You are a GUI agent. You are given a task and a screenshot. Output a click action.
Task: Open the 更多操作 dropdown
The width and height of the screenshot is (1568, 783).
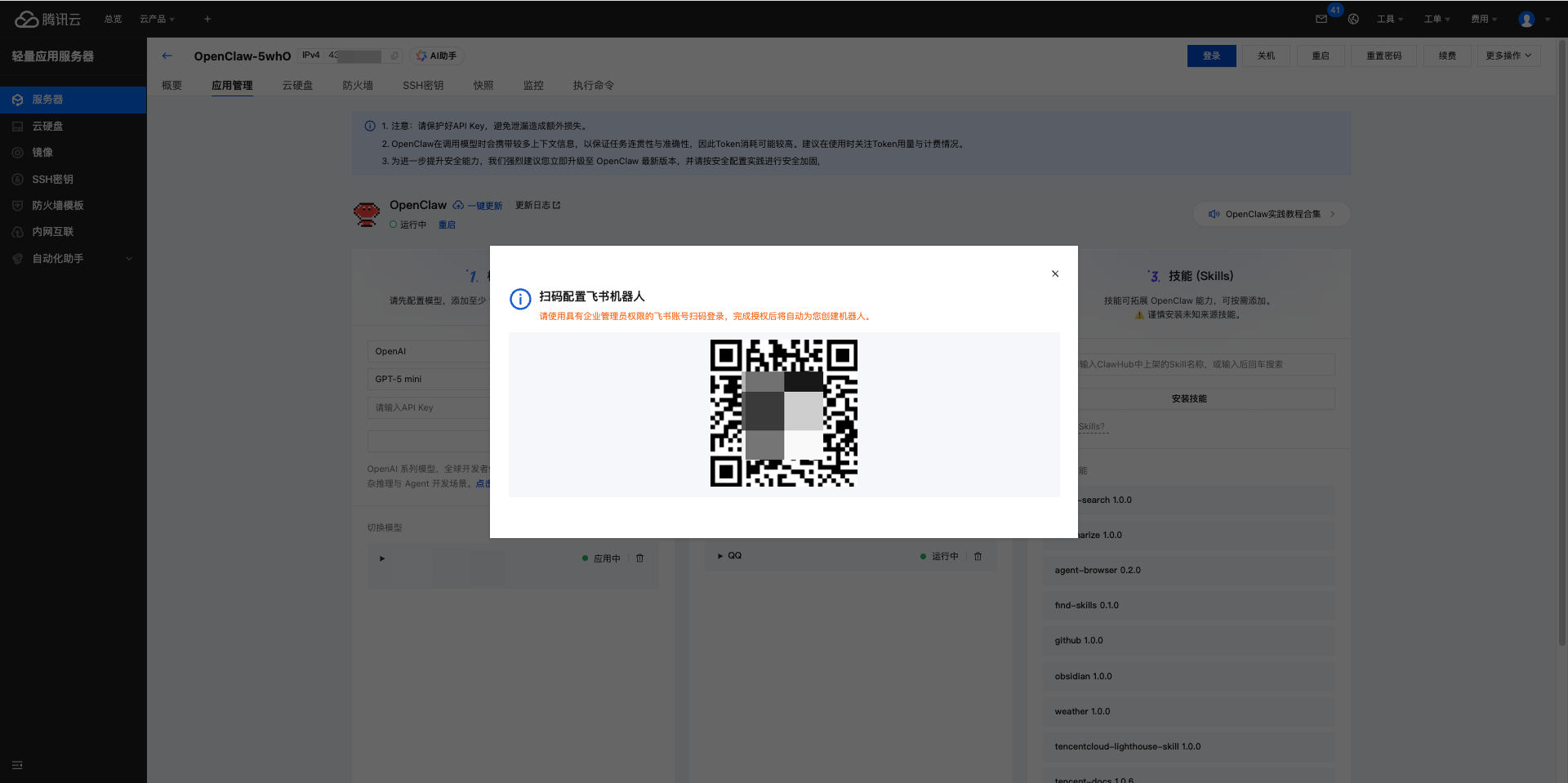tap(1508, 56)
